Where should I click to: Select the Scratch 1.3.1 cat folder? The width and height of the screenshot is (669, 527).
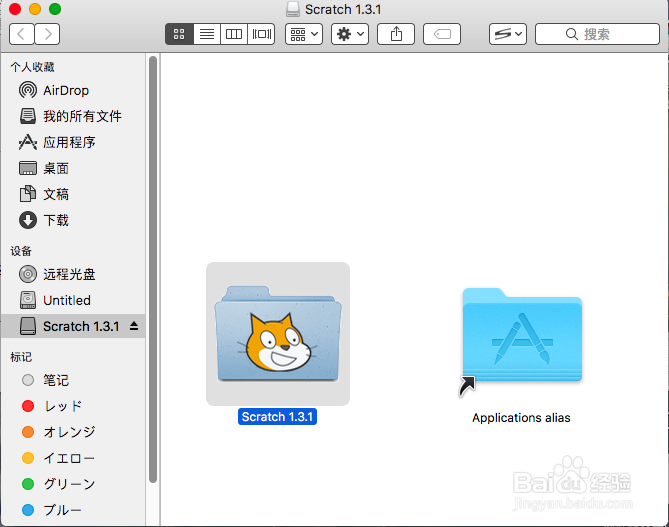pyautogui.click(x=278, y=334)
